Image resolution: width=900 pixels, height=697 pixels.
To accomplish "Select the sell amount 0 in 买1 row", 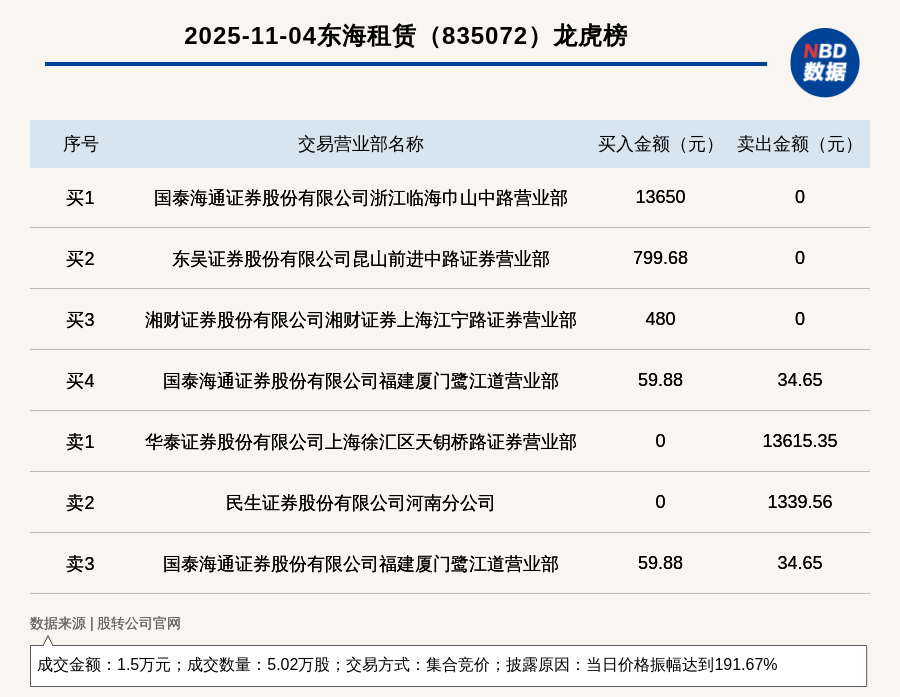I will pyautogui.click(x=800, y=197).
